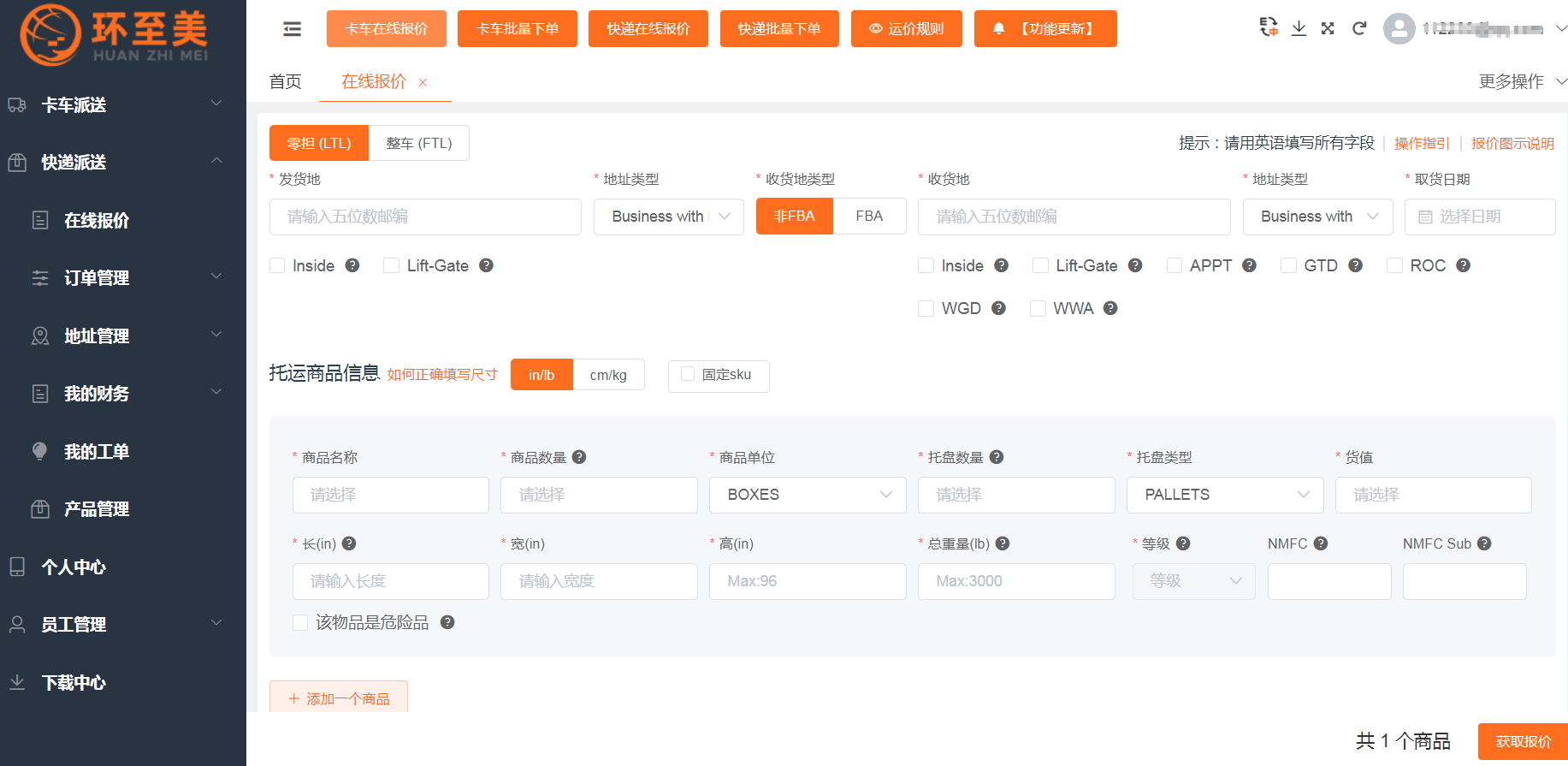
Task: Expand the 更多操作 menu
Action: tap(1522, 81)
